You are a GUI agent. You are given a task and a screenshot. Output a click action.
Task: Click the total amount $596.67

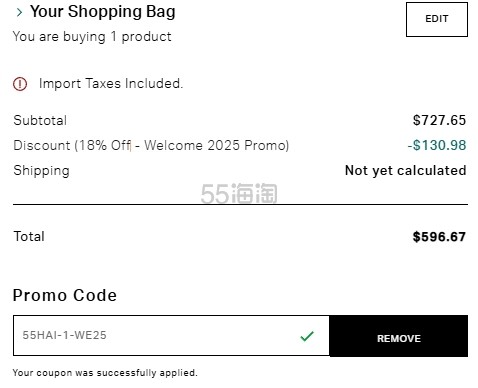[x=439, y=237]
